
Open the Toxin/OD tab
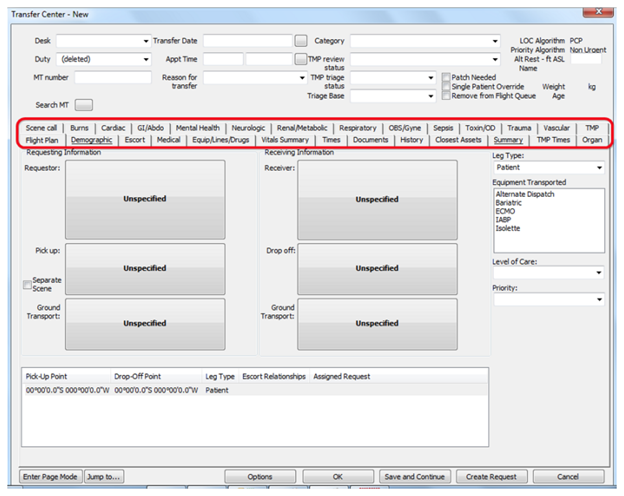480,128
